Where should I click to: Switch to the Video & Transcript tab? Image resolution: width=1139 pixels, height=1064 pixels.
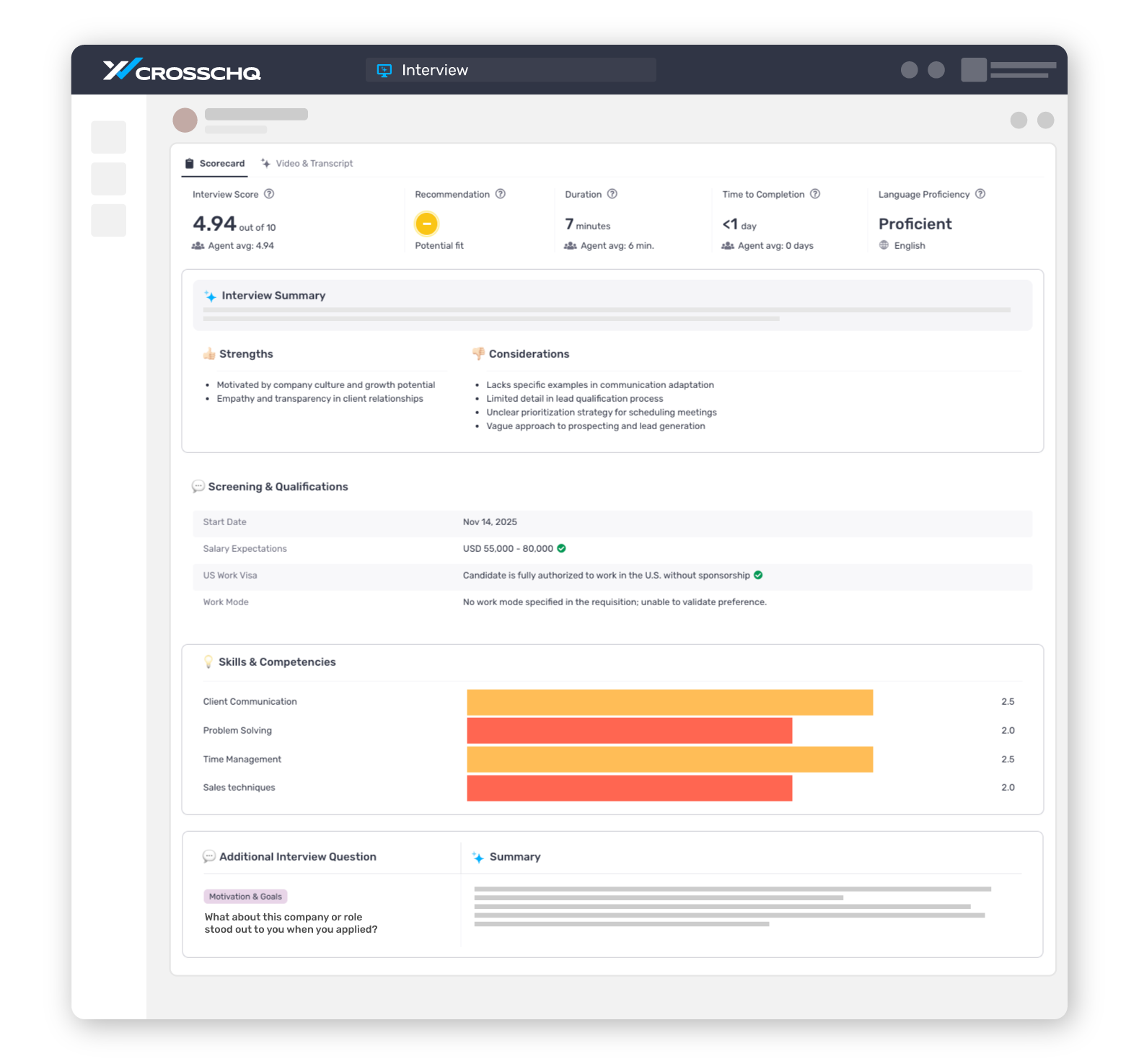point(307,164)
